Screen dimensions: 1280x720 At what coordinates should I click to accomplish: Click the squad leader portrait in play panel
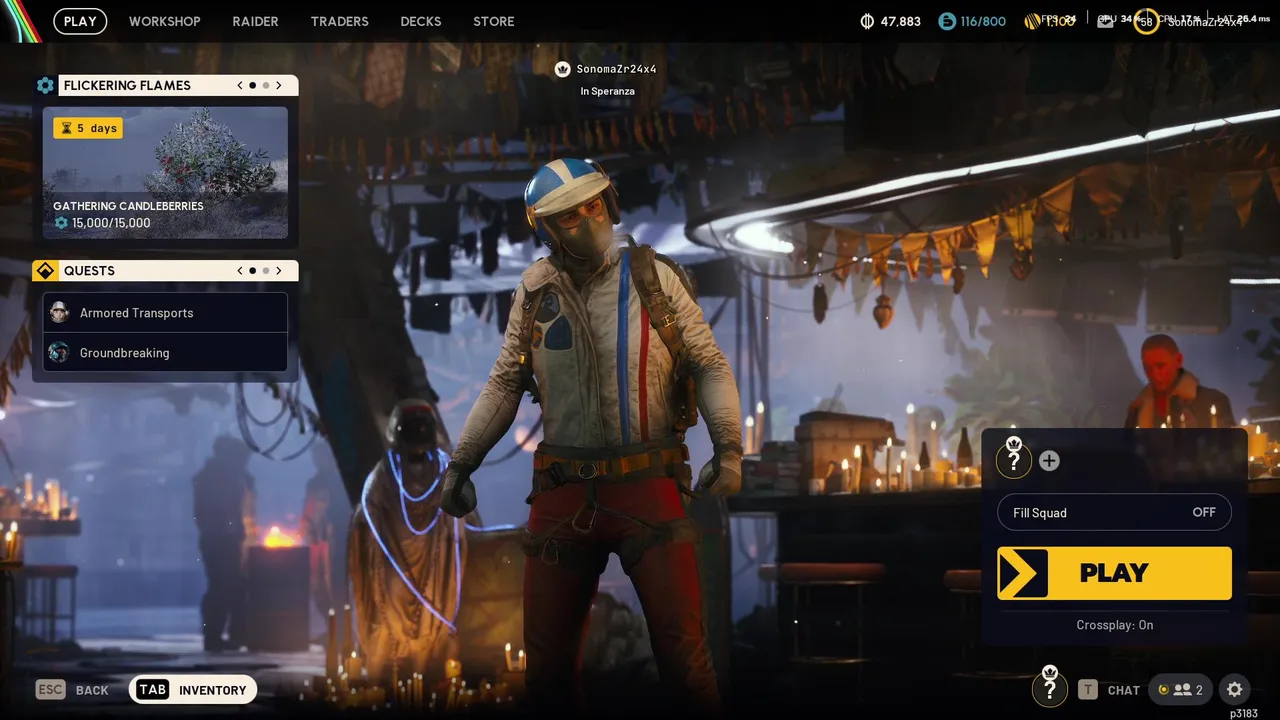click(1014, 460)
